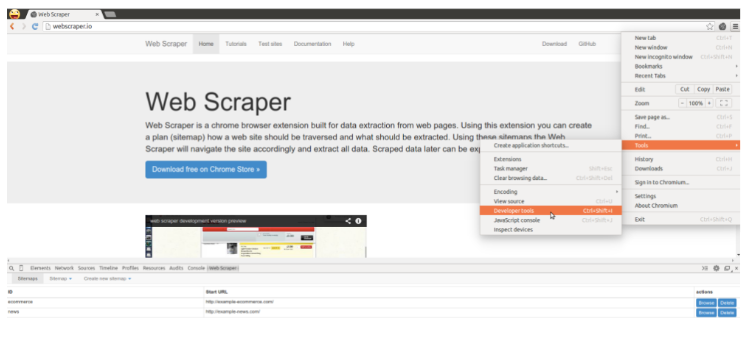This screenshot has height=360, width=752.
Task: Open DevTools settings gear icon
Action: pyautogui.click(x=716, y=268)
